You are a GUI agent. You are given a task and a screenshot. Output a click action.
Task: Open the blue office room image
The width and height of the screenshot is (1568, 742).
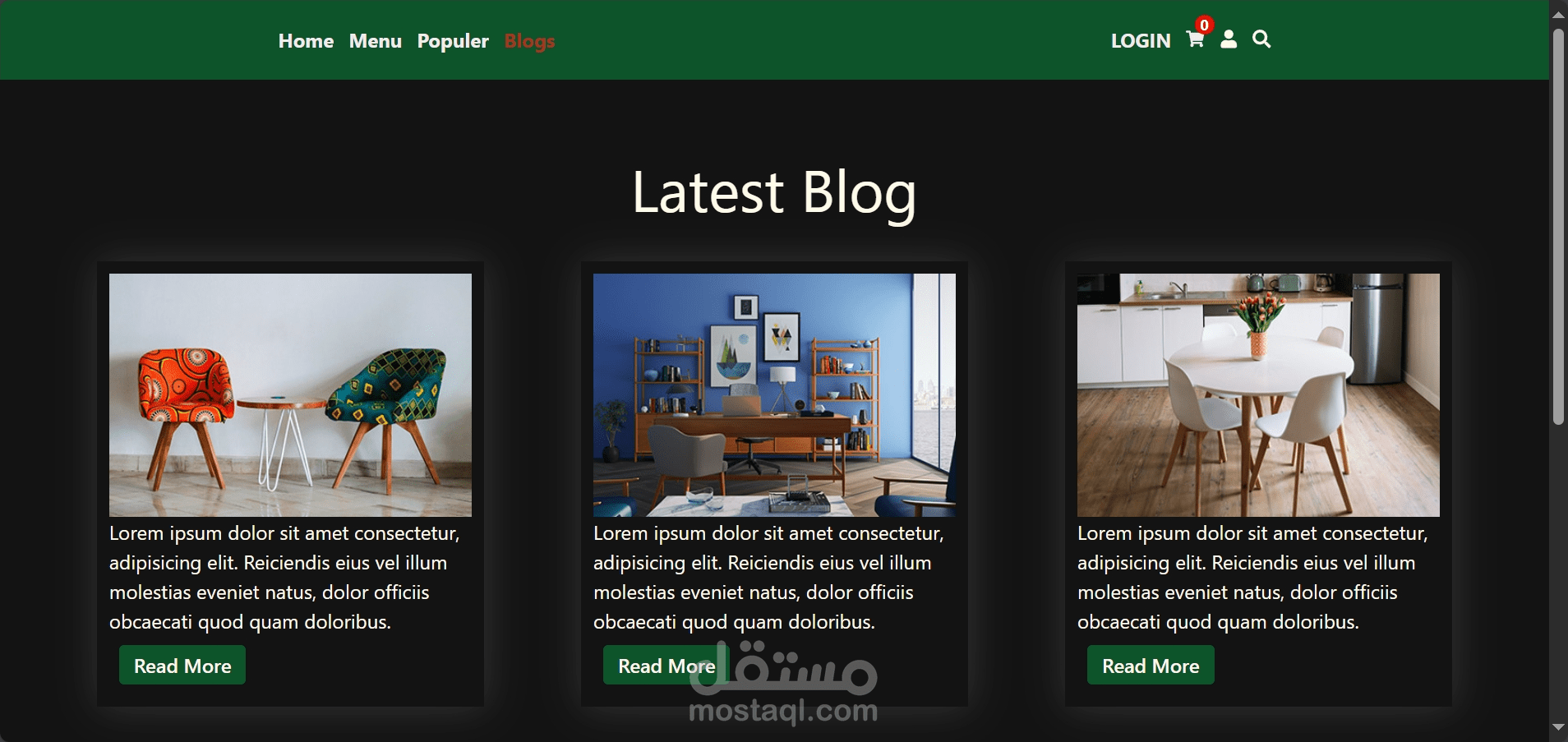(774, 395)
